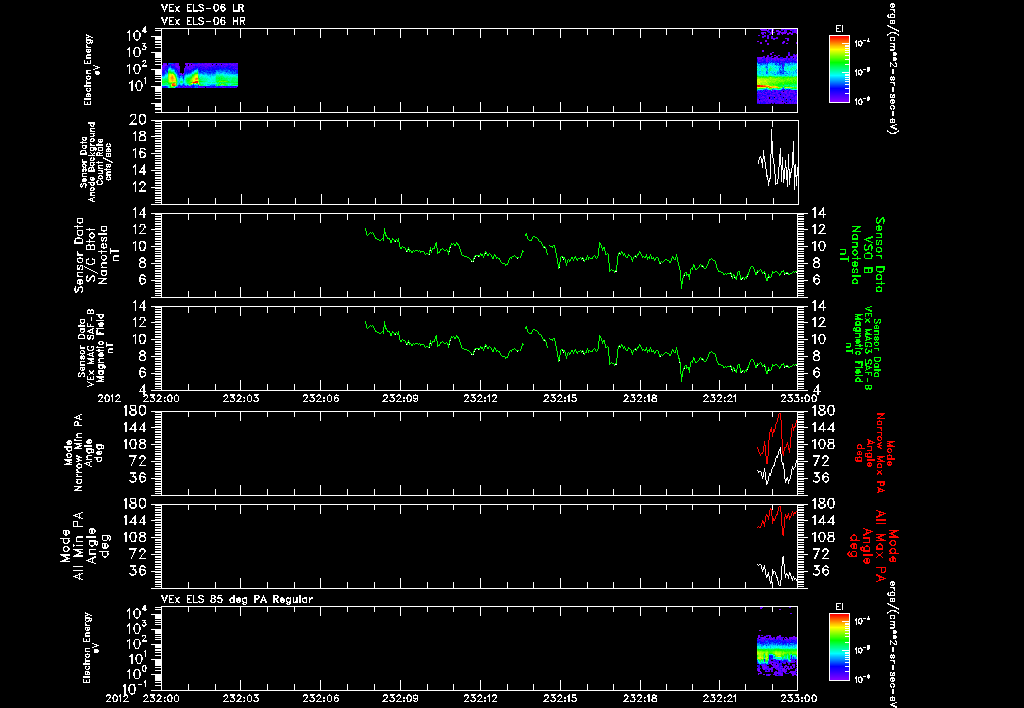Click the green MAG SAF-B trace in fourth panel
This screenshot has height=708, width=1024.
581,351
